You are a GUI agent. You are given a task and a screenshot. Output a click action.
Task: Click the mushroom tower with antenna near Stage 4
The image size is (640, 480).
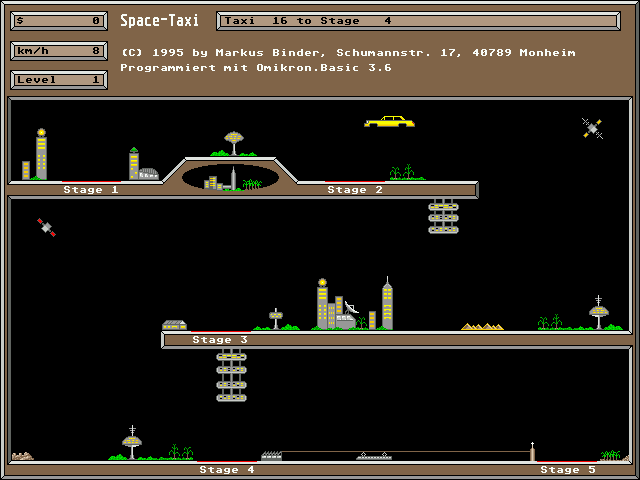coord(132,442)
